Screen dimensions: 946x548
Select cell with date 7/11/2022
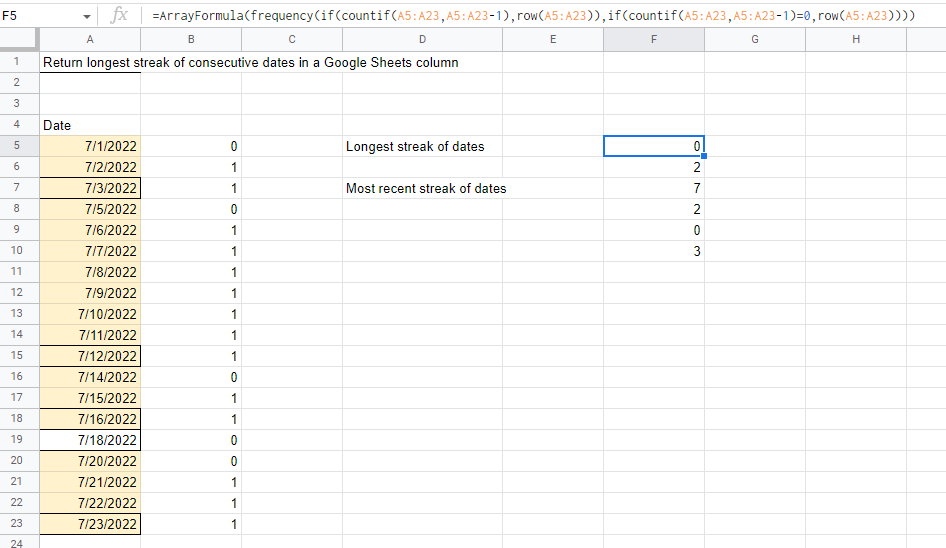point(90,335)
